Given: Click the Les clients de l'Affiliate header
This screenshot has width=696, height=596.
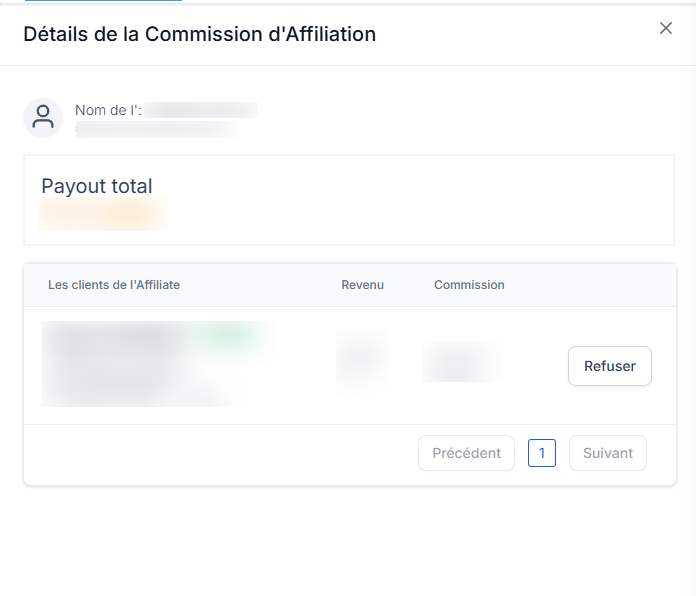Looking at the screenshot, I should (114, 285).
